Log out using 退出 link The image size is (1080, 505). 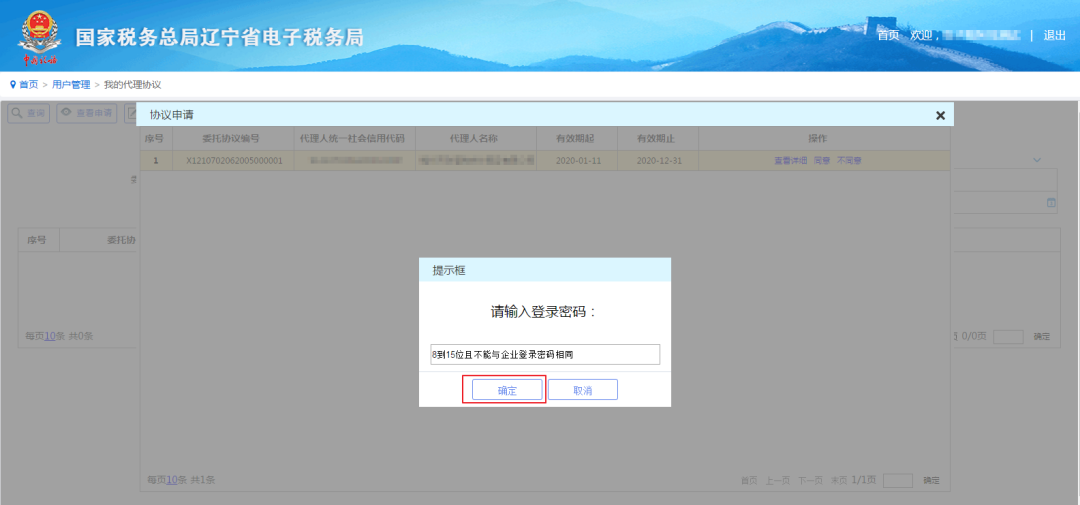1055,35
